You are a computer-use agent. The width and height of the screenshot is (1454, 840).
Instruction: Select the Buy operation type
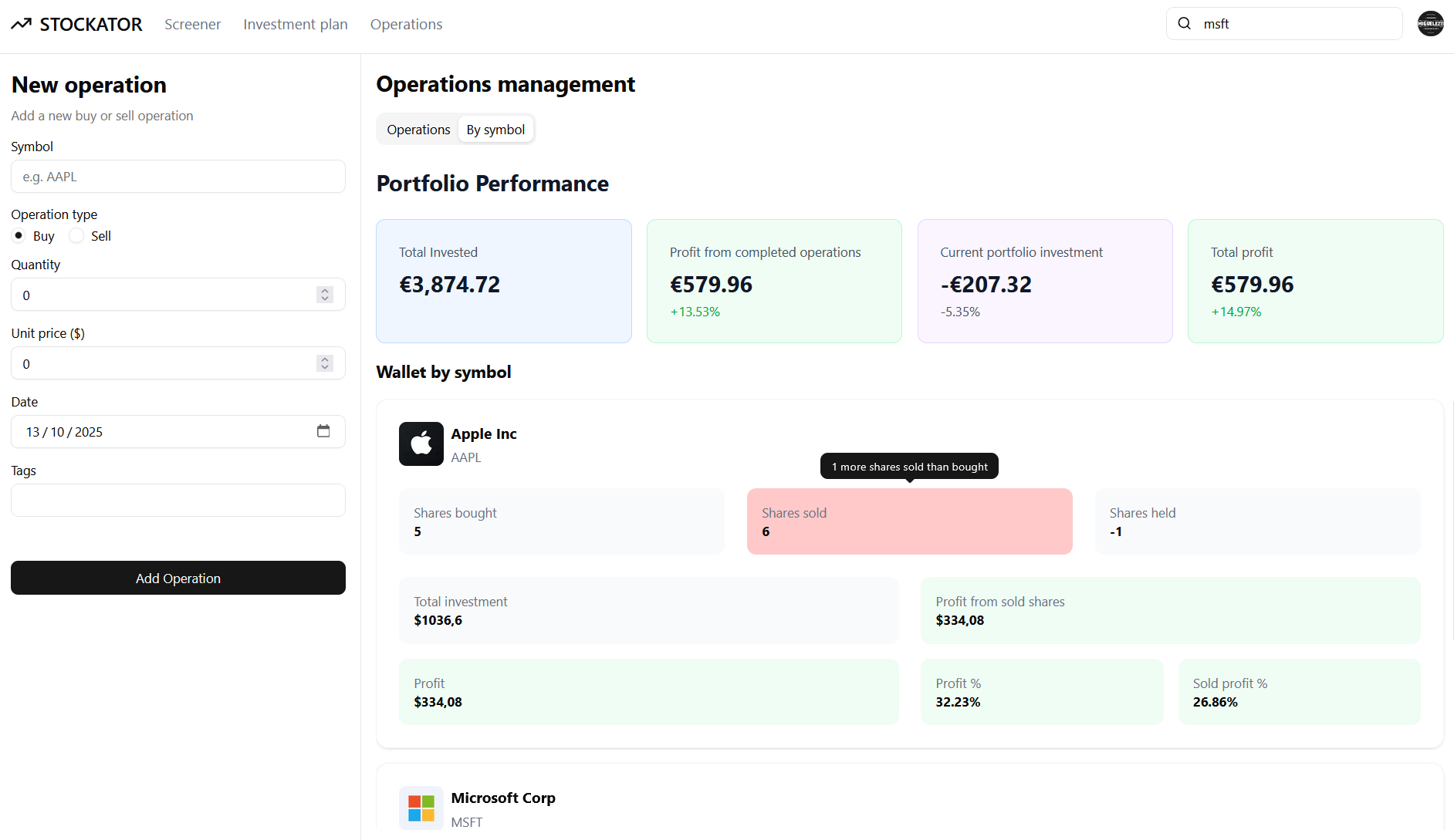pos(18,235)
